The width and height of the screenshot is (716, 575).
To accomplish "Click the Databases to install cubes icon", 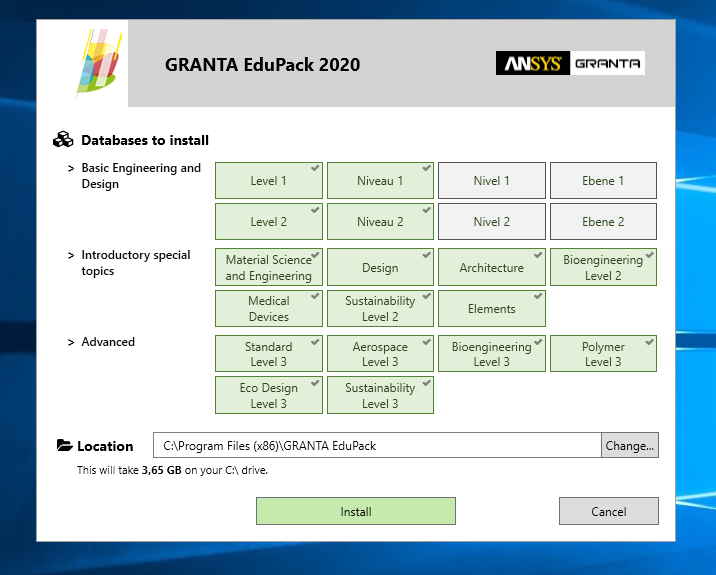I will (x=64, y=140).
